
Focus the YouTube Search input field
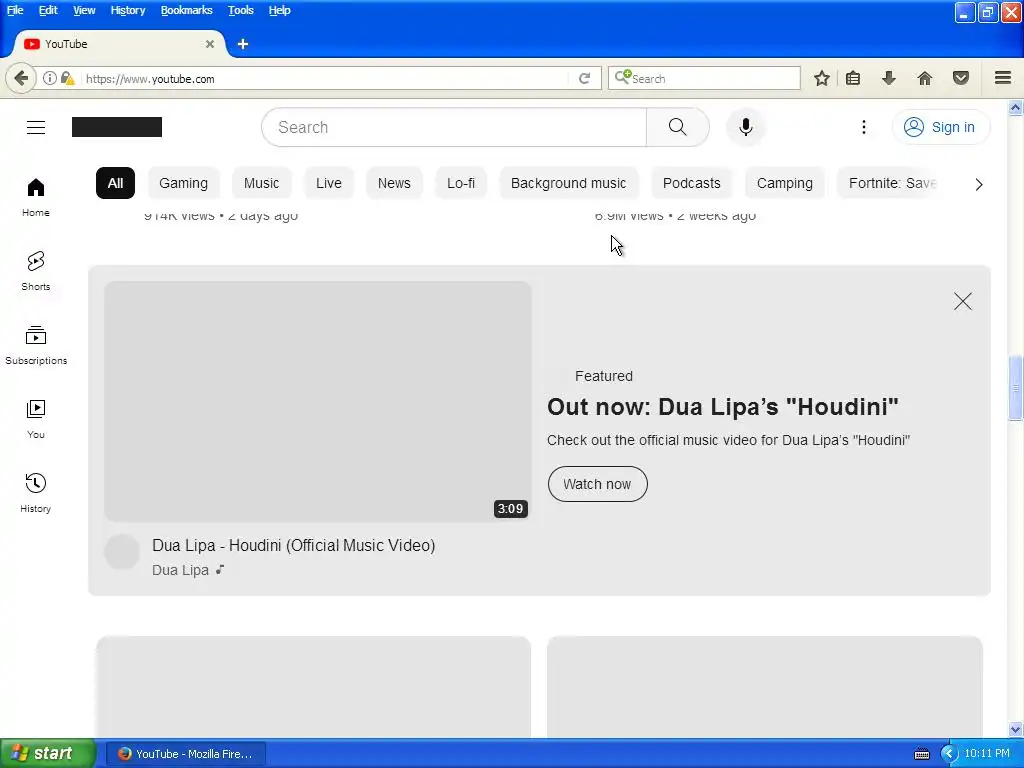[x=453, y=127]
